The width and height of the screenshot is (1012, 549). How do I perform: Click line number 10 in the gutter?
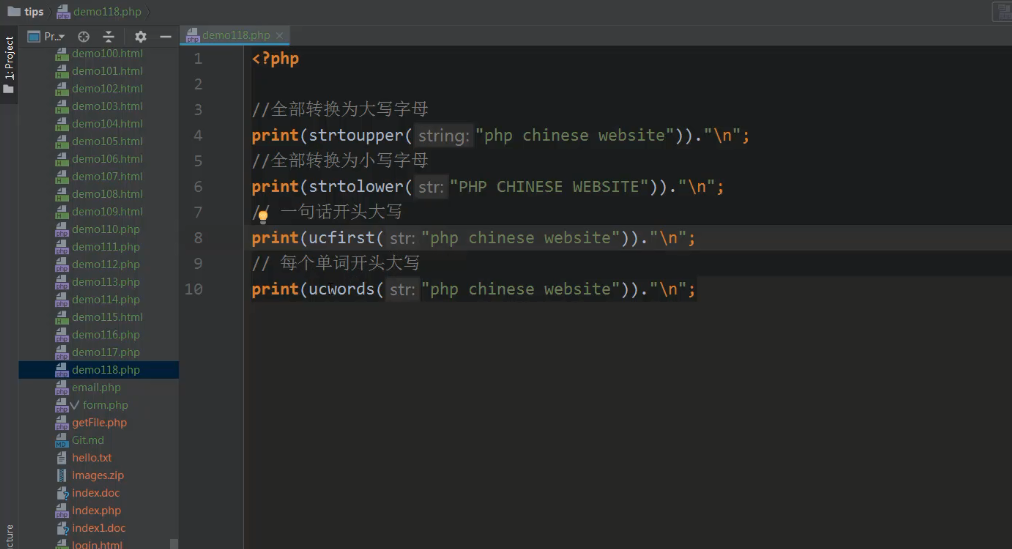(193, 289)
